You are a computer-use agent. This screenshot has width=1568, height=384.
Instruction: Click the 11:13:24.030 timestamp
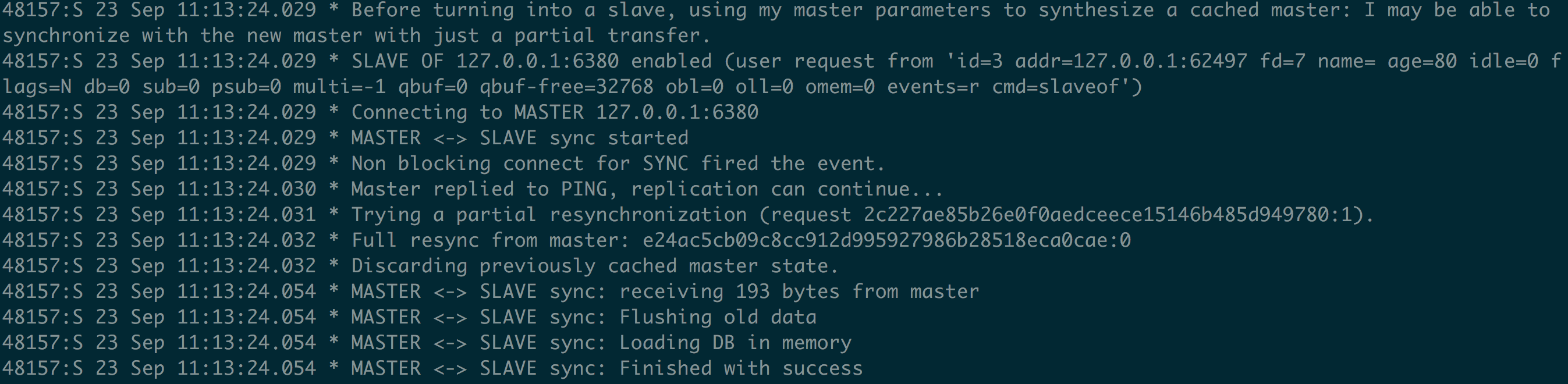pos(247,189)
